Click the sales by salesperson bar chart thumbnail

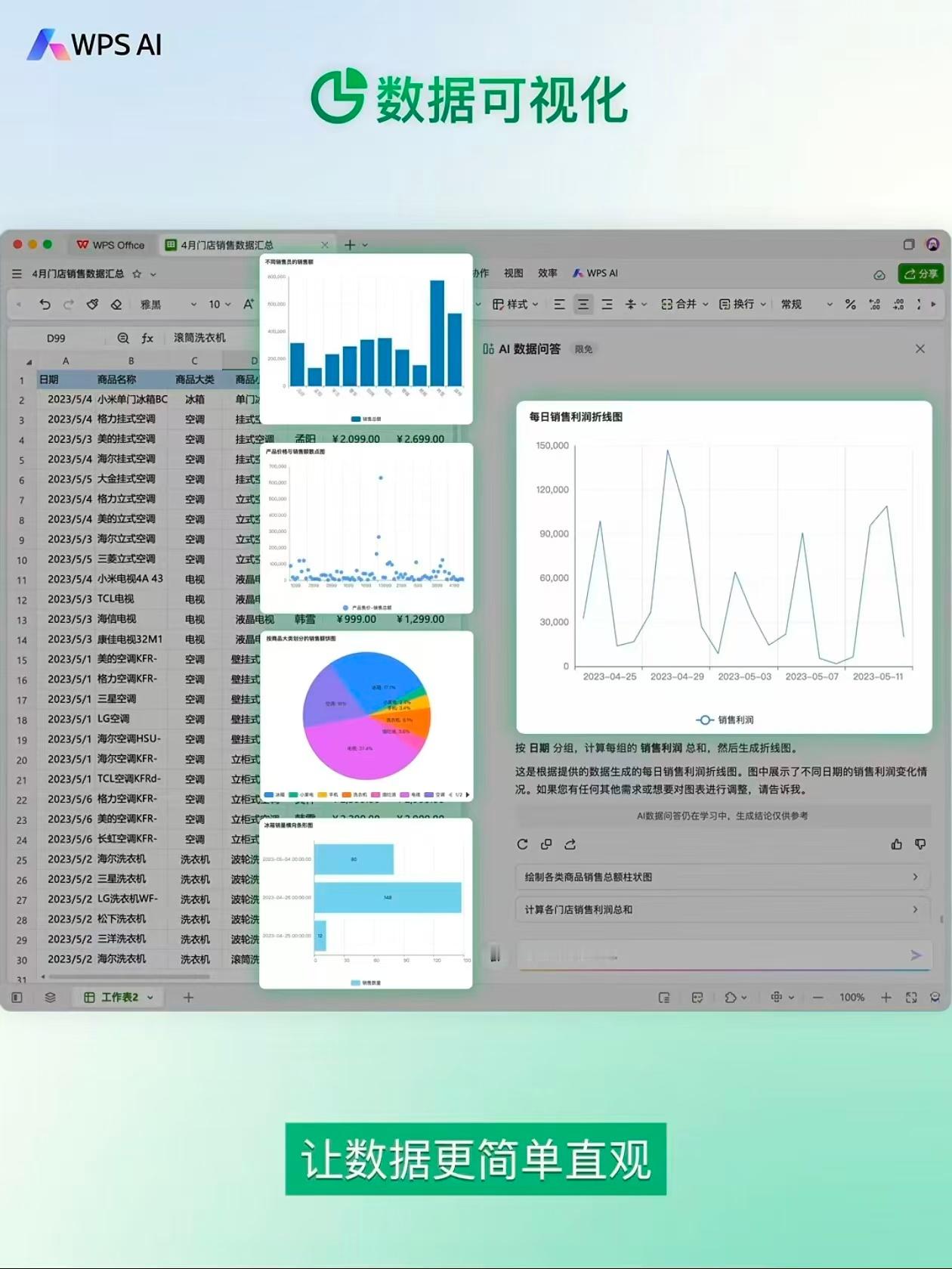pos(366,339)
